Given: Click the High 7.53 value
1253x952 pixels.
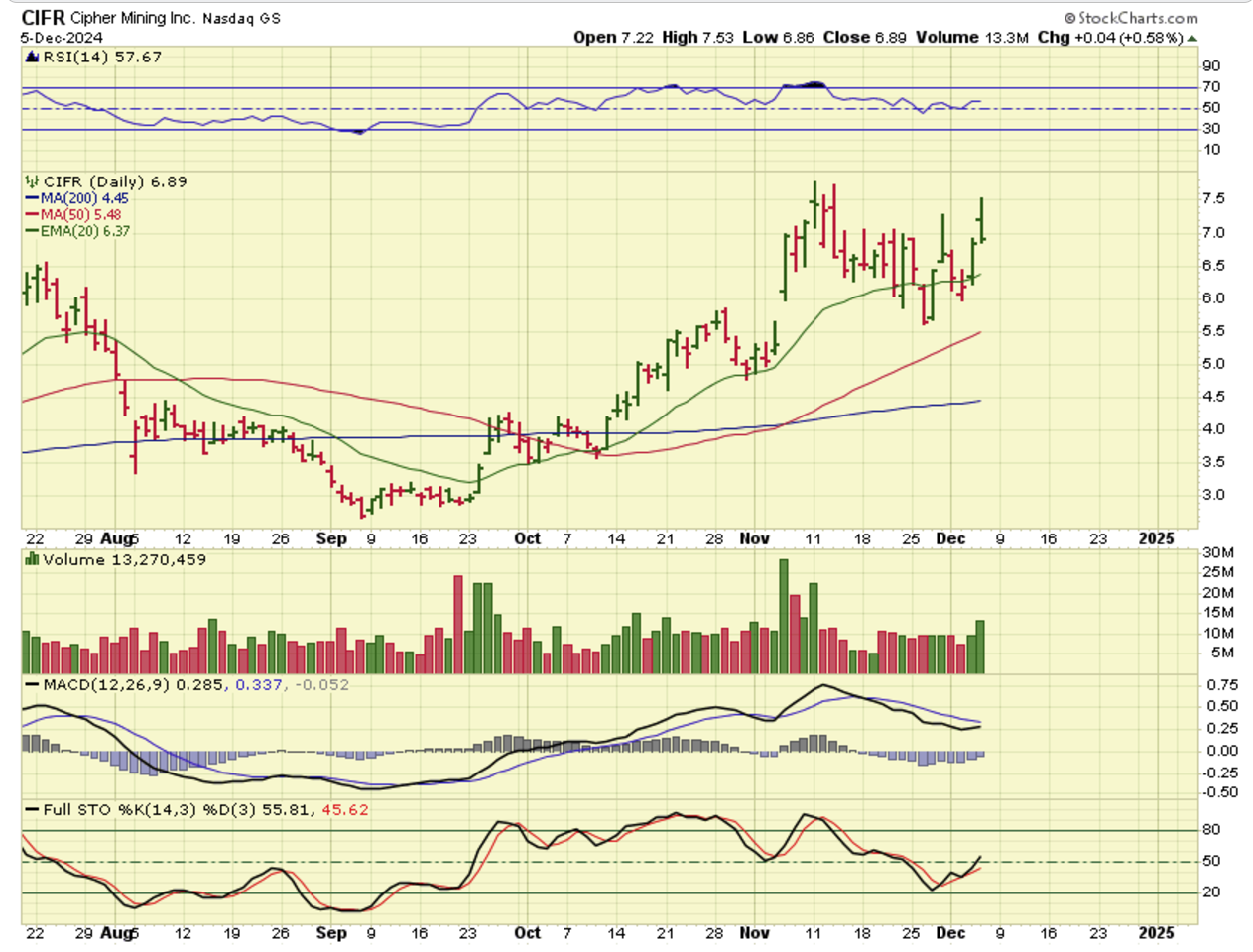Looking at the screenshot, I should [x=697, y=37].
